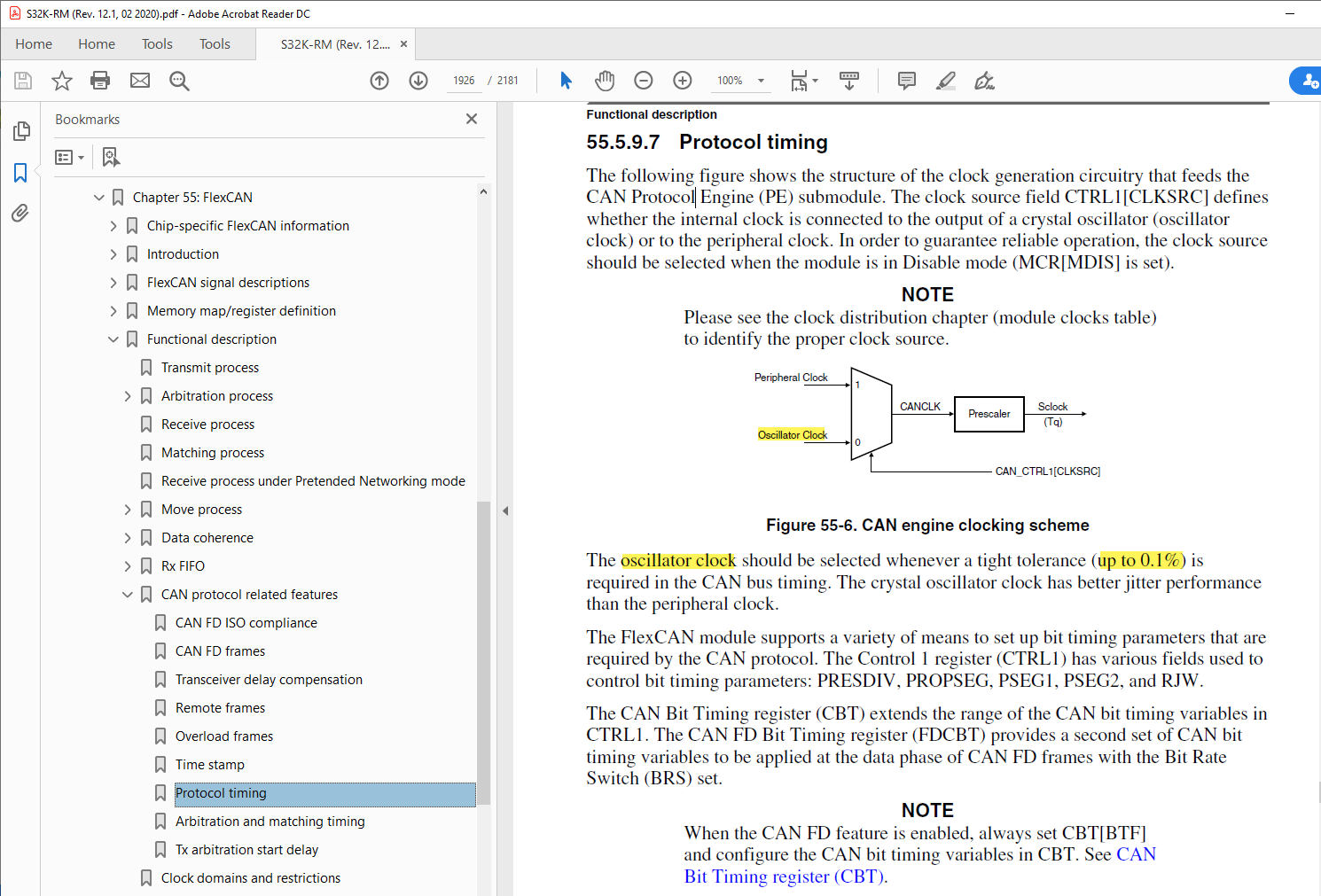This screenshot has width=1321, height=896.
Task: Collapse the Functional description bookmark
Action: [113, 339]
